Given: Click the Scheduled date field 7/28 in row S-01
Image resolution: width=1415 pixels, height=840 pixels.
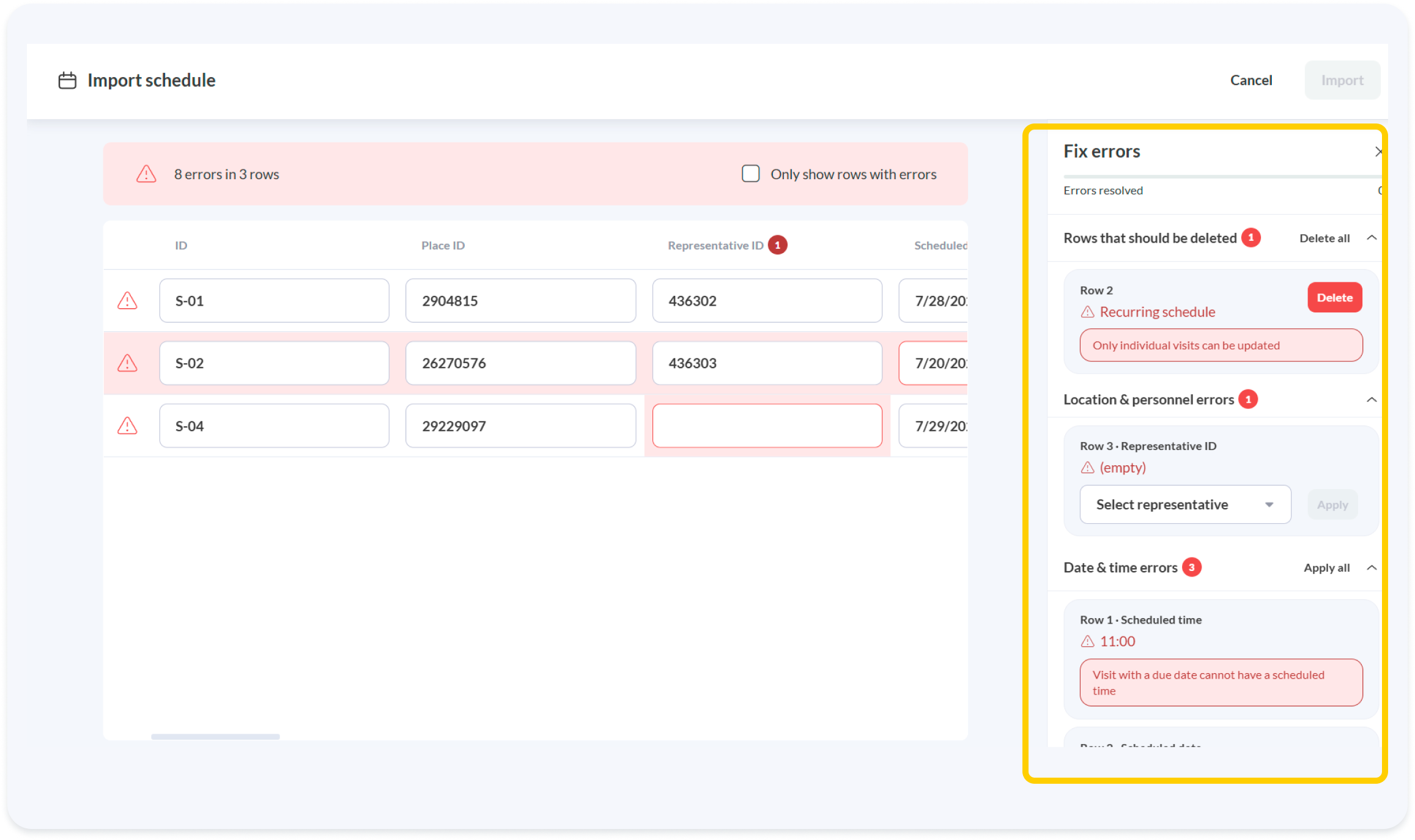Looking at the screenshot, I should point(933,300).
